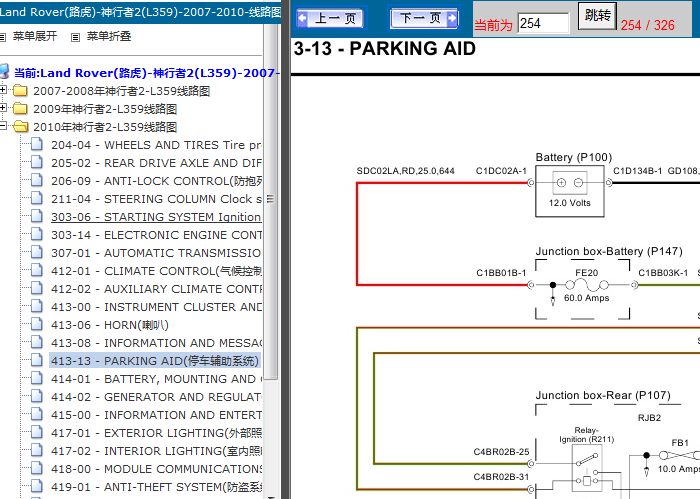Screen dimensions: 700x499
Task: Click document icon of 412-02 entry
Action: coord(37,288)
